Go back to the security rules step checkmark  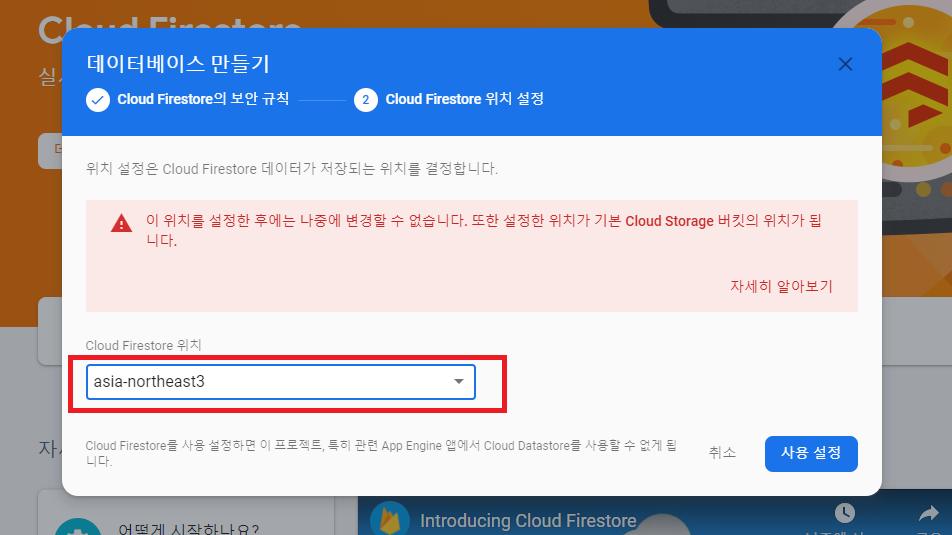(98, 100)
